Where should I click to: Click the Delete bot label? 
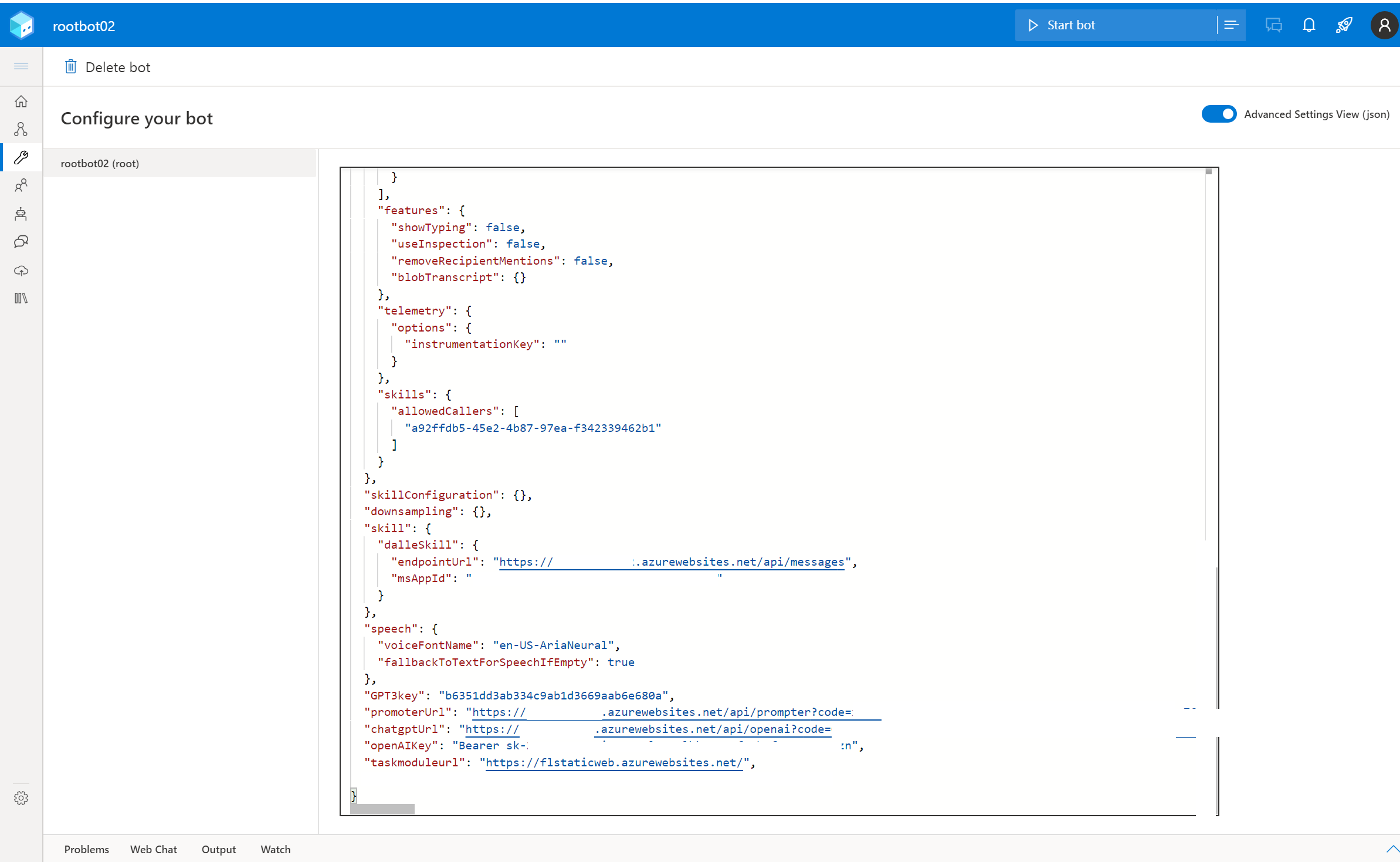118,67
